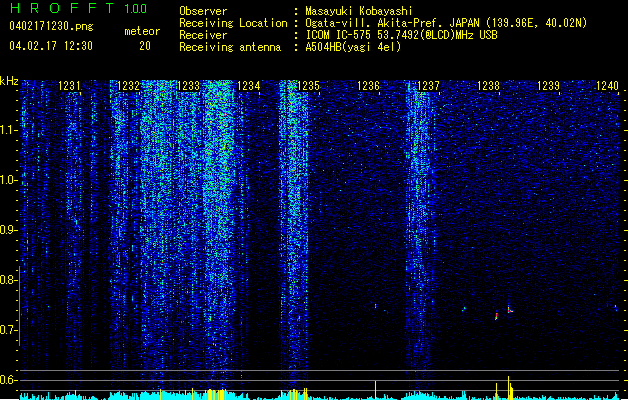Click the 1236 time marker

[x=368, y=86]
